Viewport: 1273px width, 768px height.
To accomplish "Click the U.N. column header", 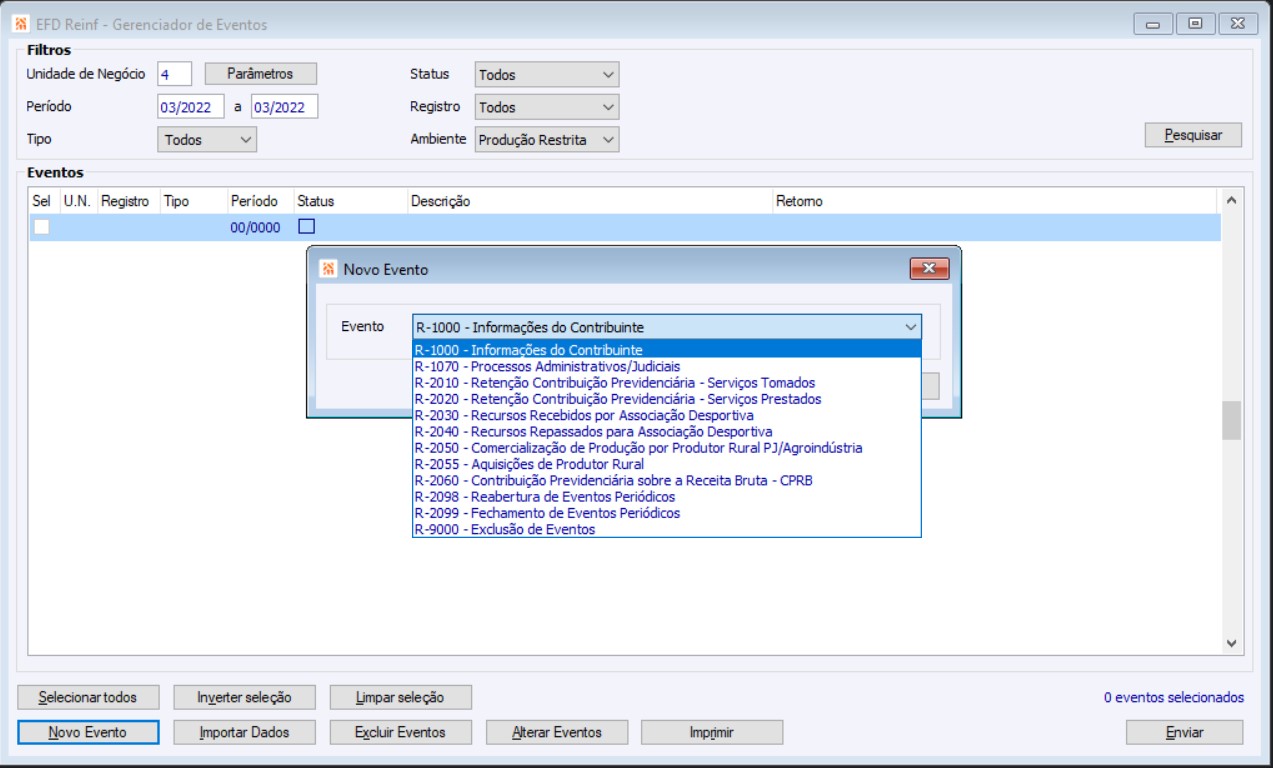I will [x=77, y=201].
